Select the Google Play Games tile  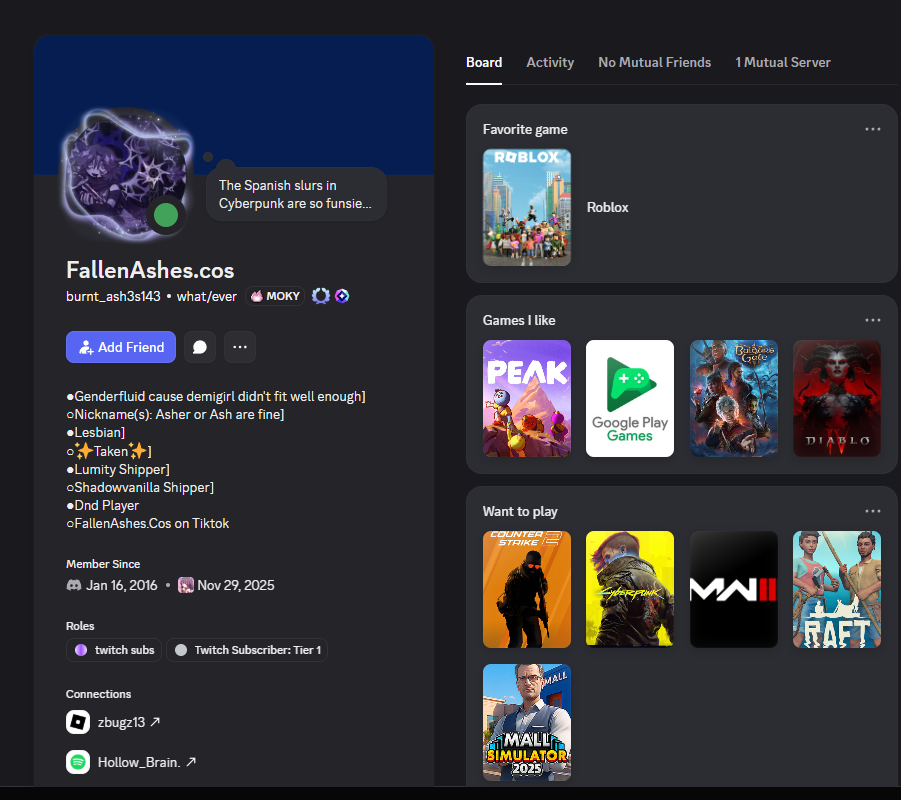630,398
